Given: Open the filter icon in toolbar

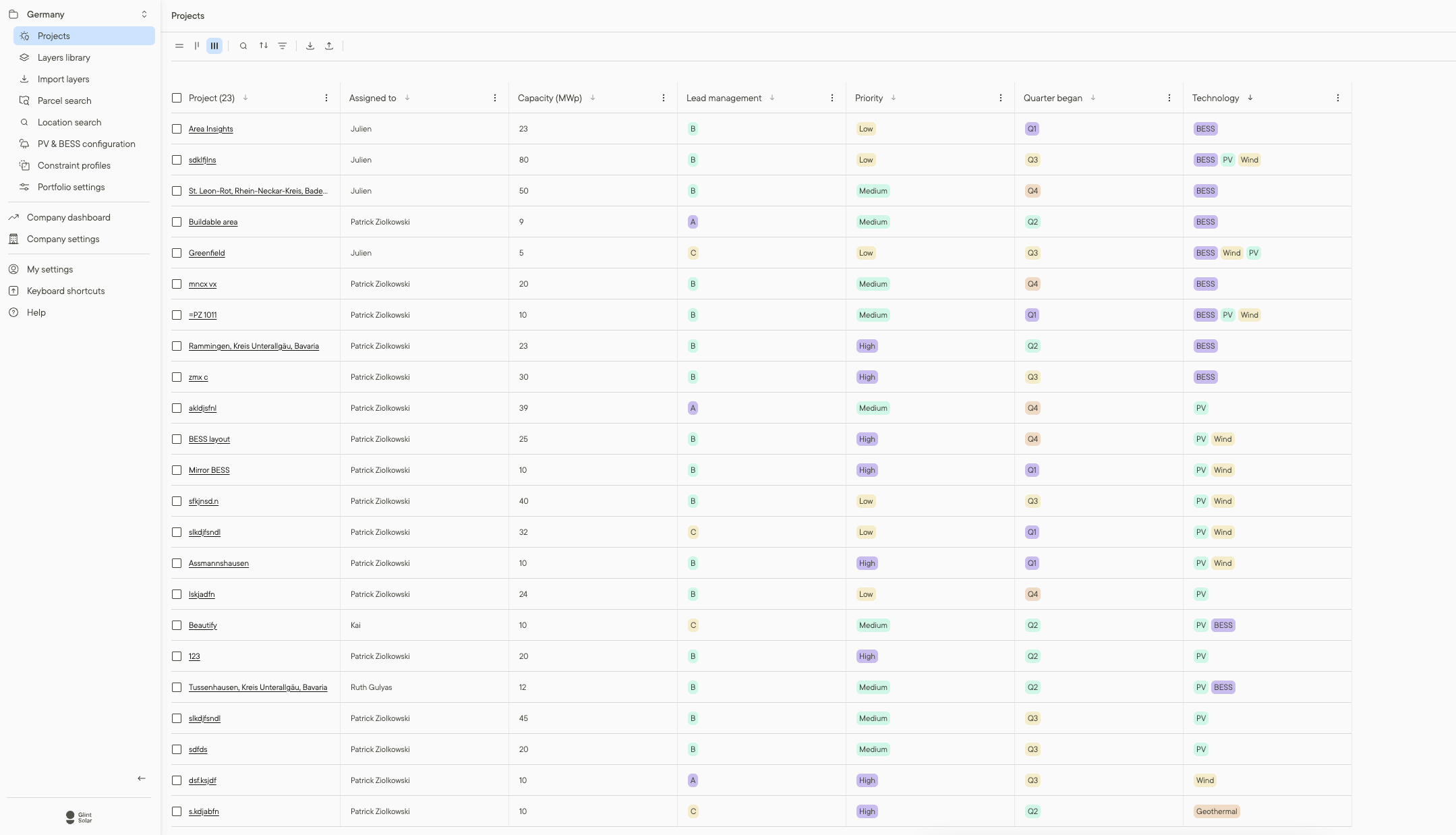Looking at the screenshot, I should pos(283,46).
